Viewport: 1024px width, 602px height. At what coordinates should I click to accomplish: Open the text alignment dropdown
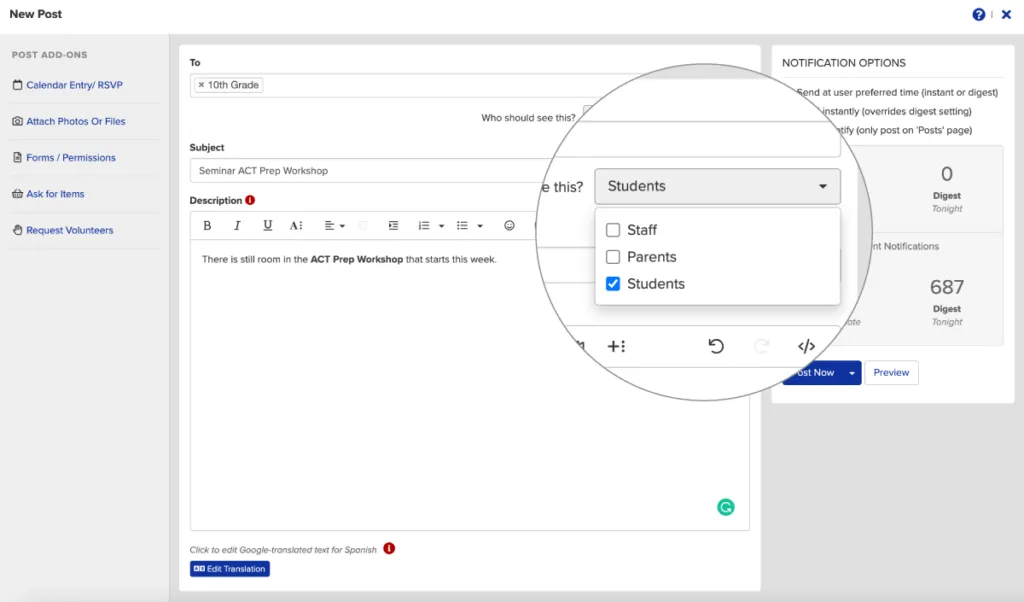pos(334,226)
